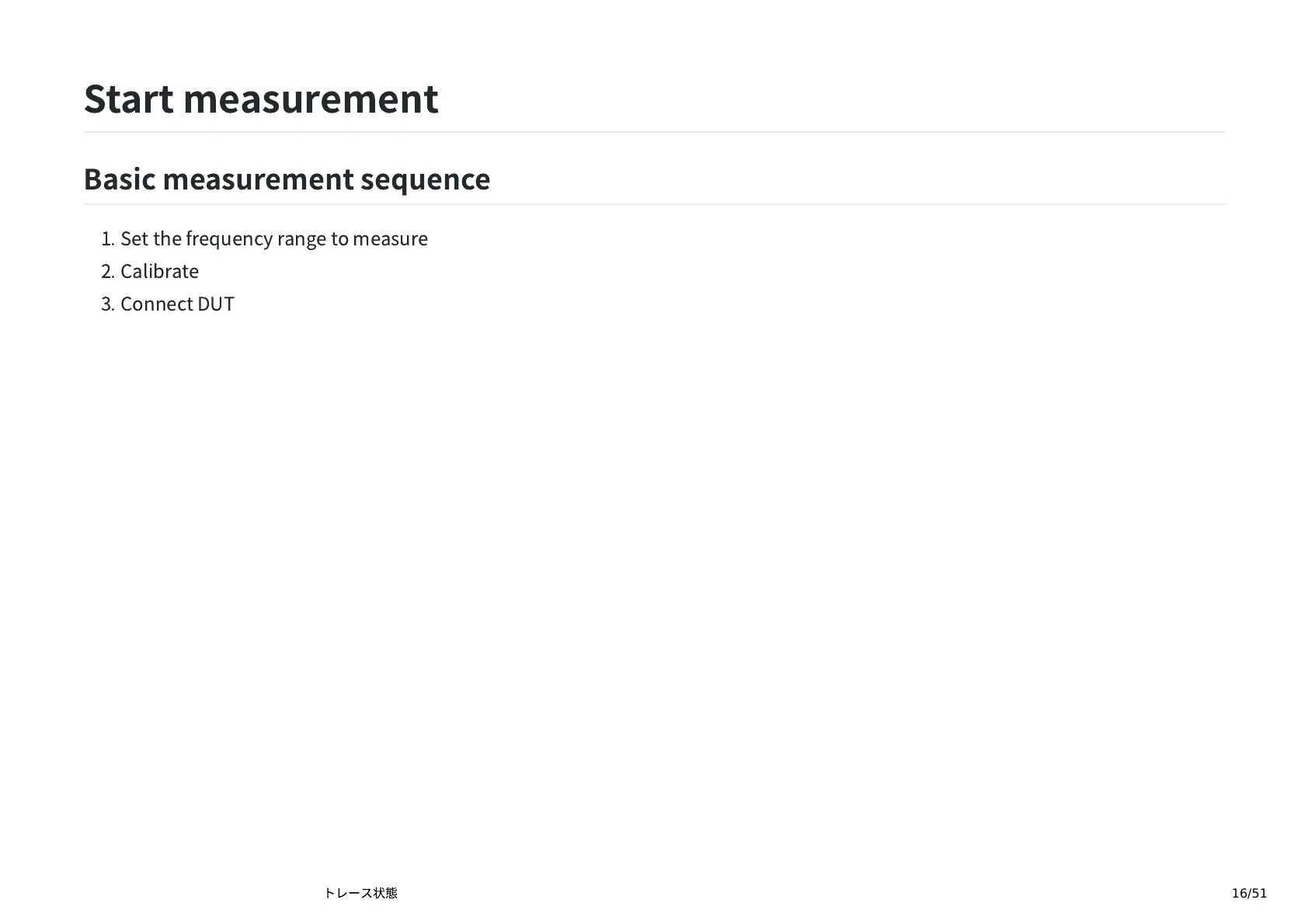This screenshot has height=924, width=1308.
Task: Select list item "Set the frequency range to measure"
Action: [x=273, y=238]
